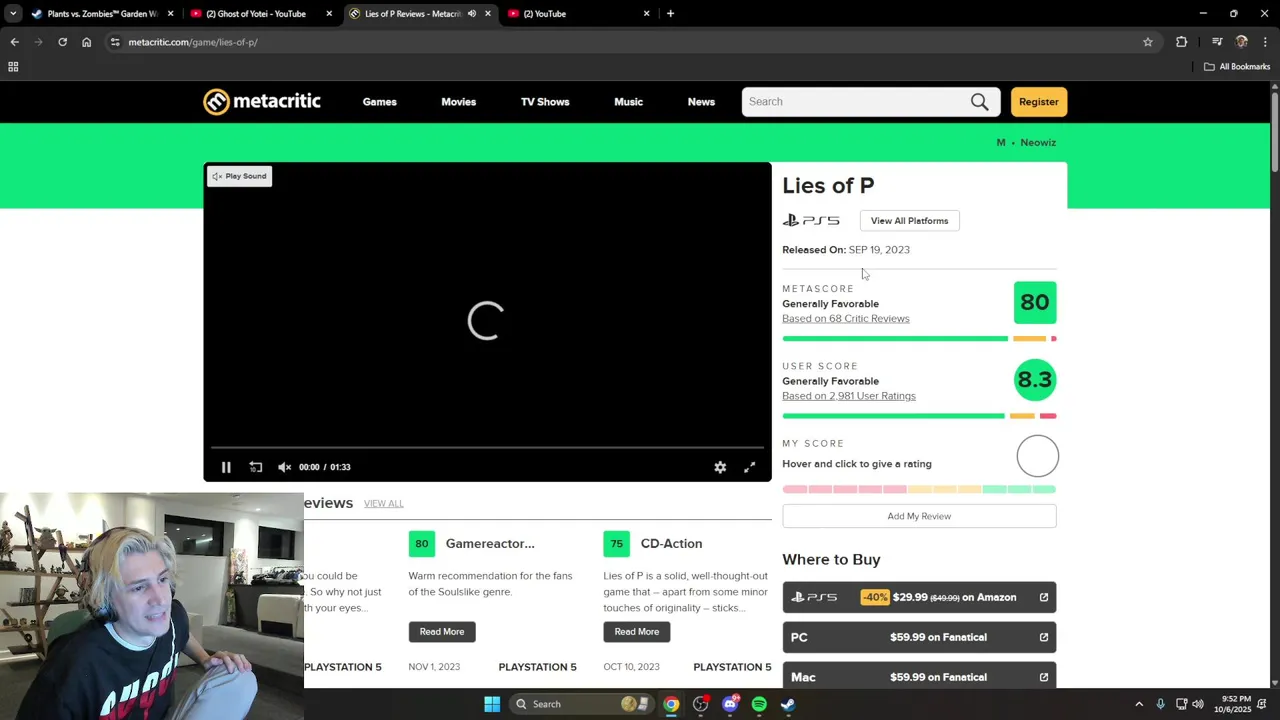The height and width of the screenshot is (720, 1280).
Task: Read more of the Gamereactor review
Action: click(441, 632)
